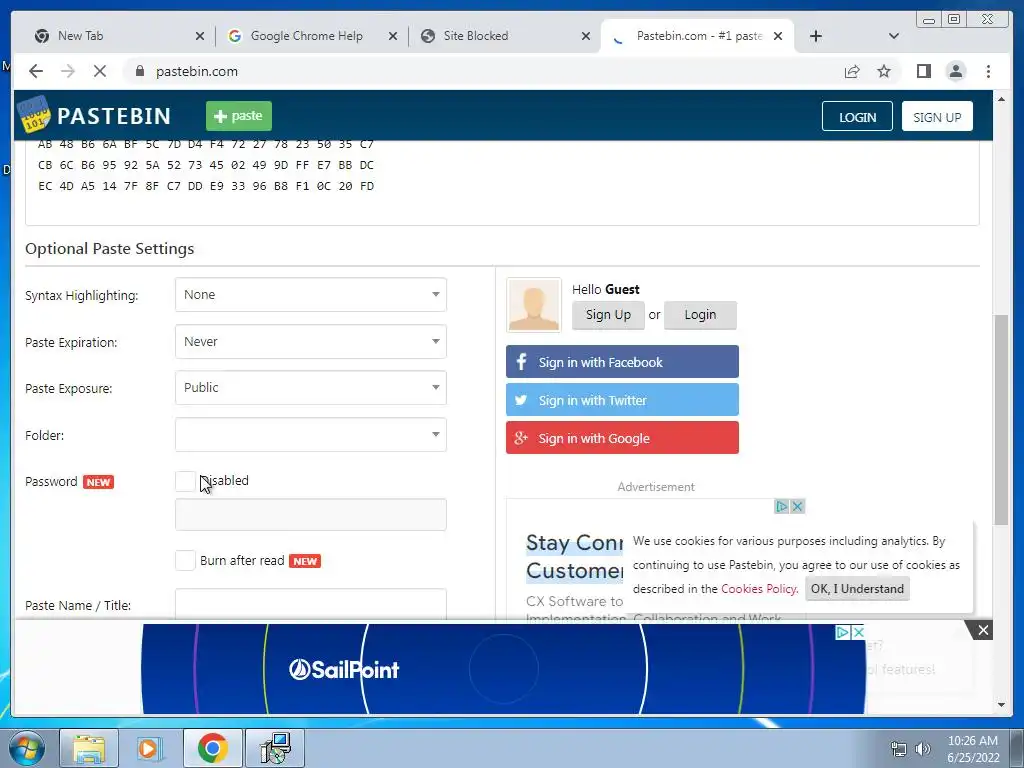Close the Google Chrome Help tab

(x=392, y=36)
